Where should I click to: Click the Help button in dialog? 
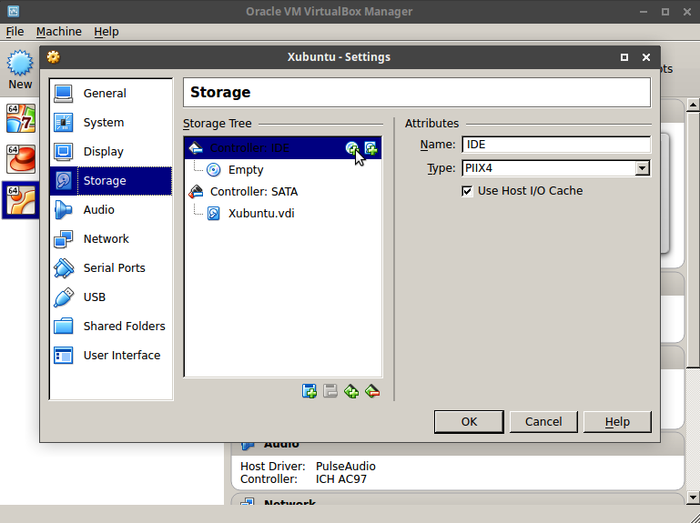617,422
